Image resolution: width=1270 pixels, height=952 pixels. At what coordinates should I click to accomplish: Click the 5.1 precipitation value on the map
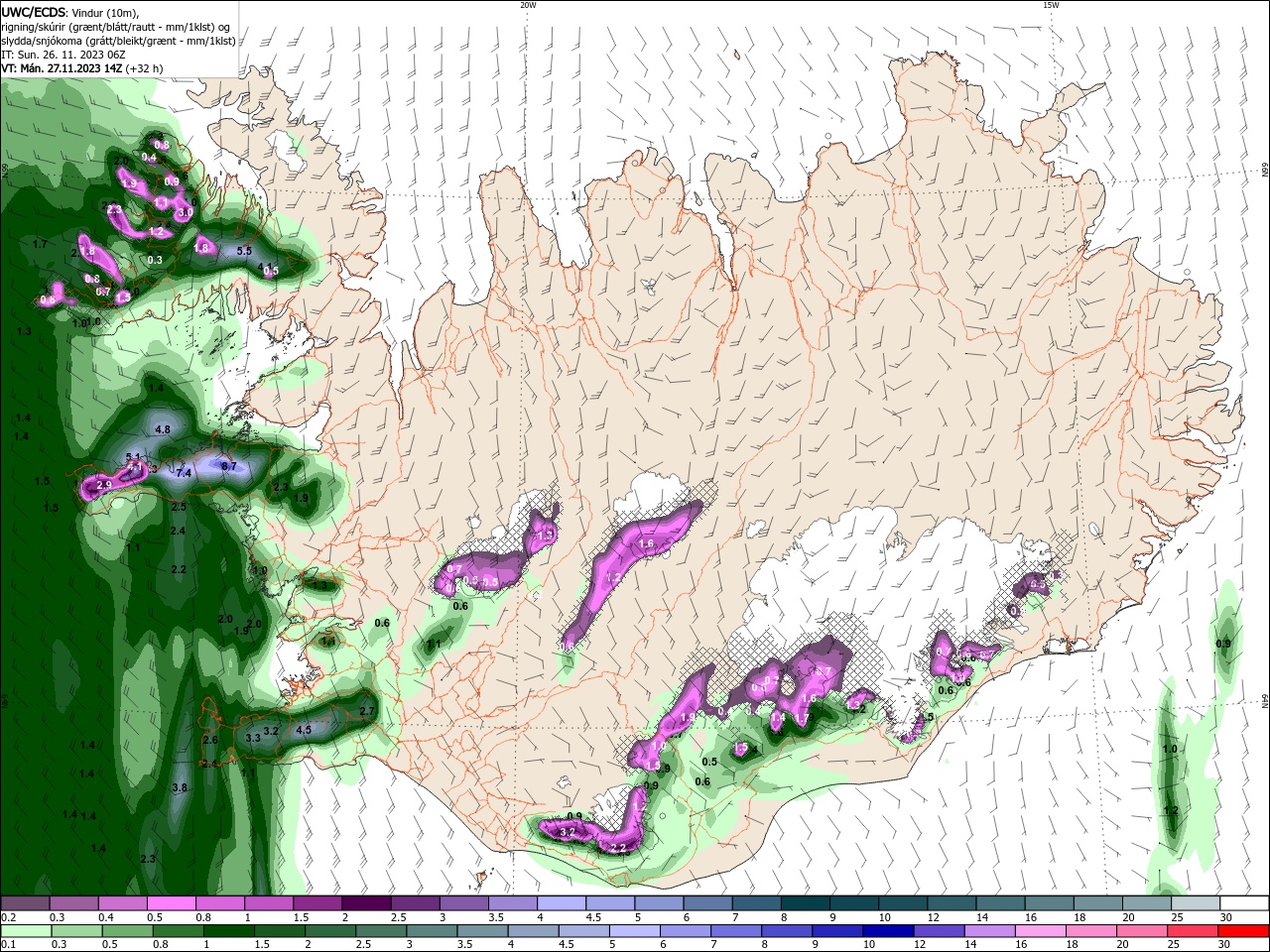[x=135, y=456]
